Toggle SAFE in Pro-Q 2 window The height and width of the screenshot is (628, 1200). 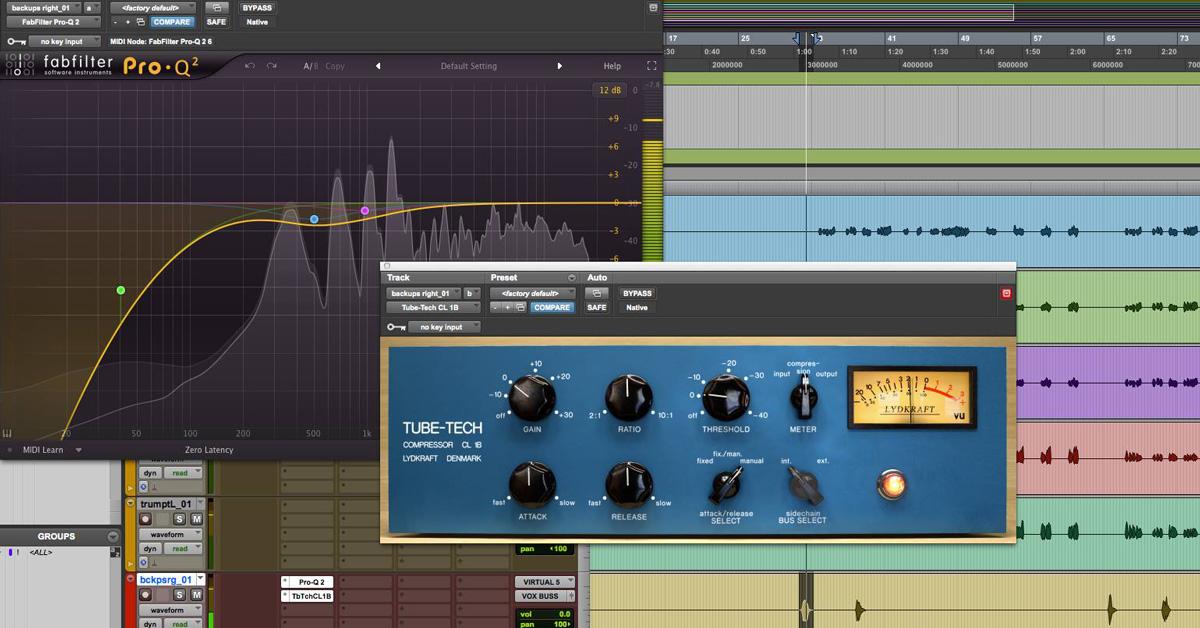point(216,22)
